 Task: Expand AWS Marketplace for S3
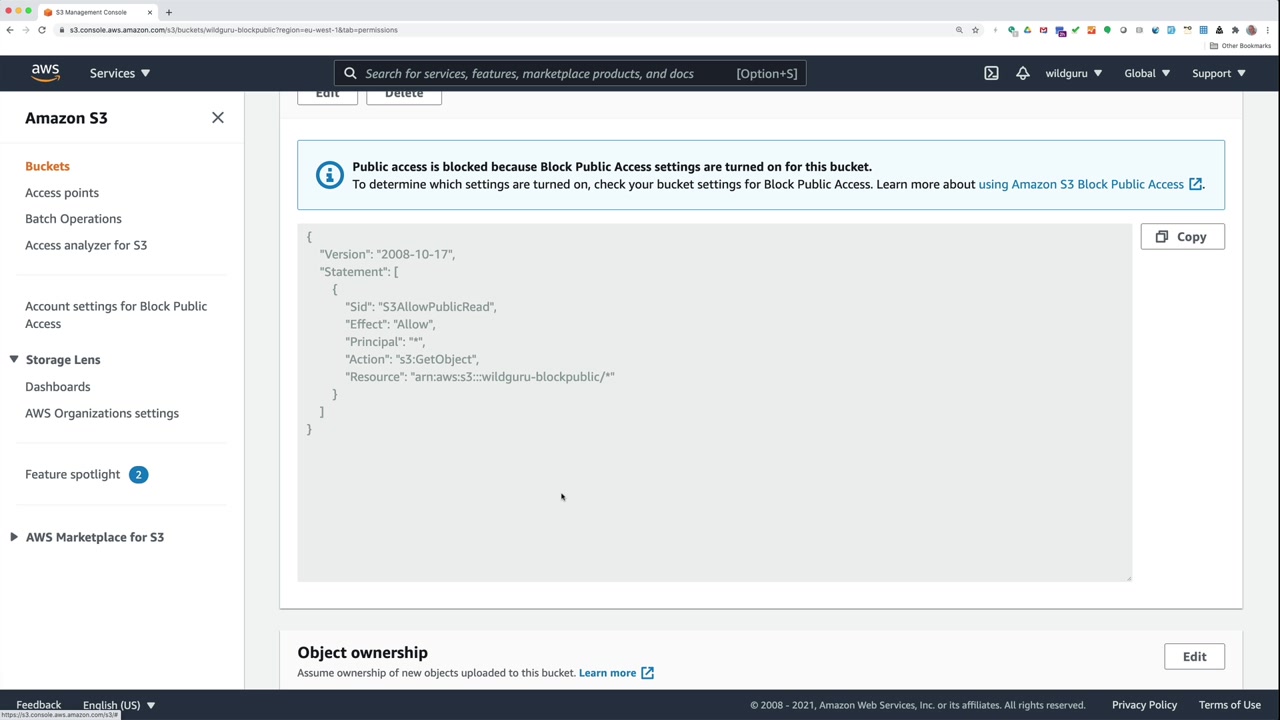point(14,537)
